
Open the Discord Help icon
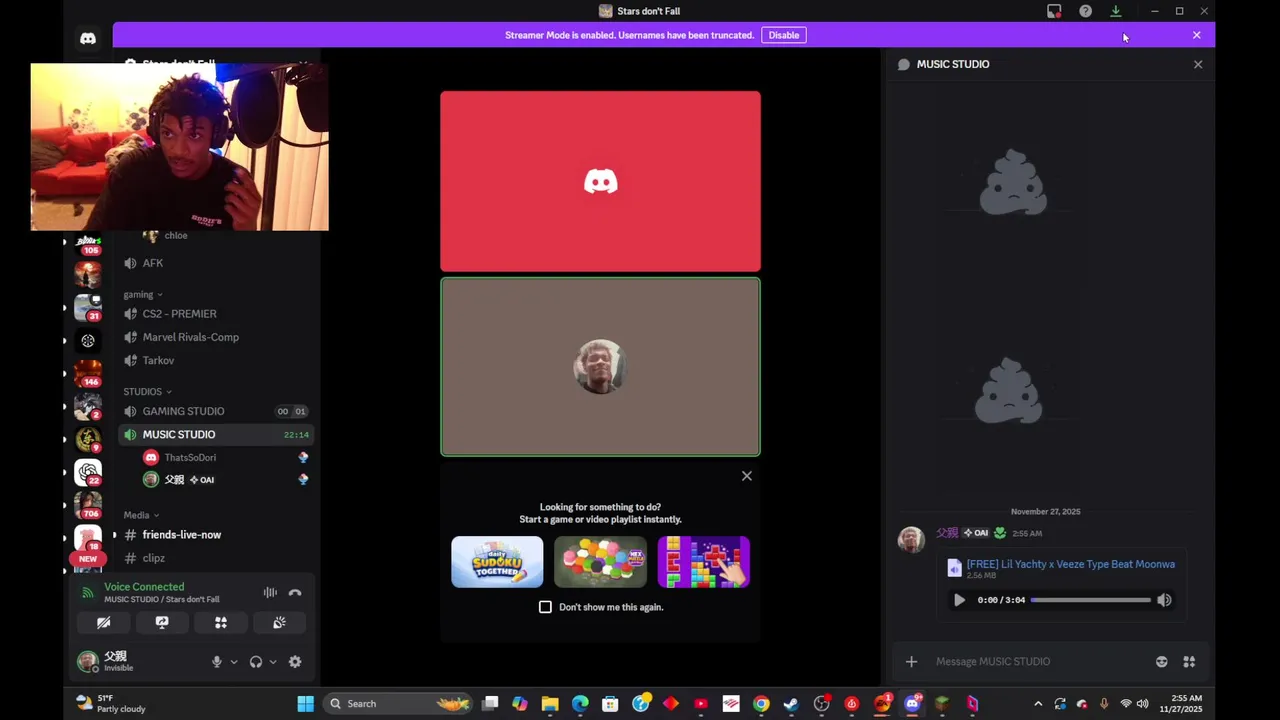[1085, 11]
